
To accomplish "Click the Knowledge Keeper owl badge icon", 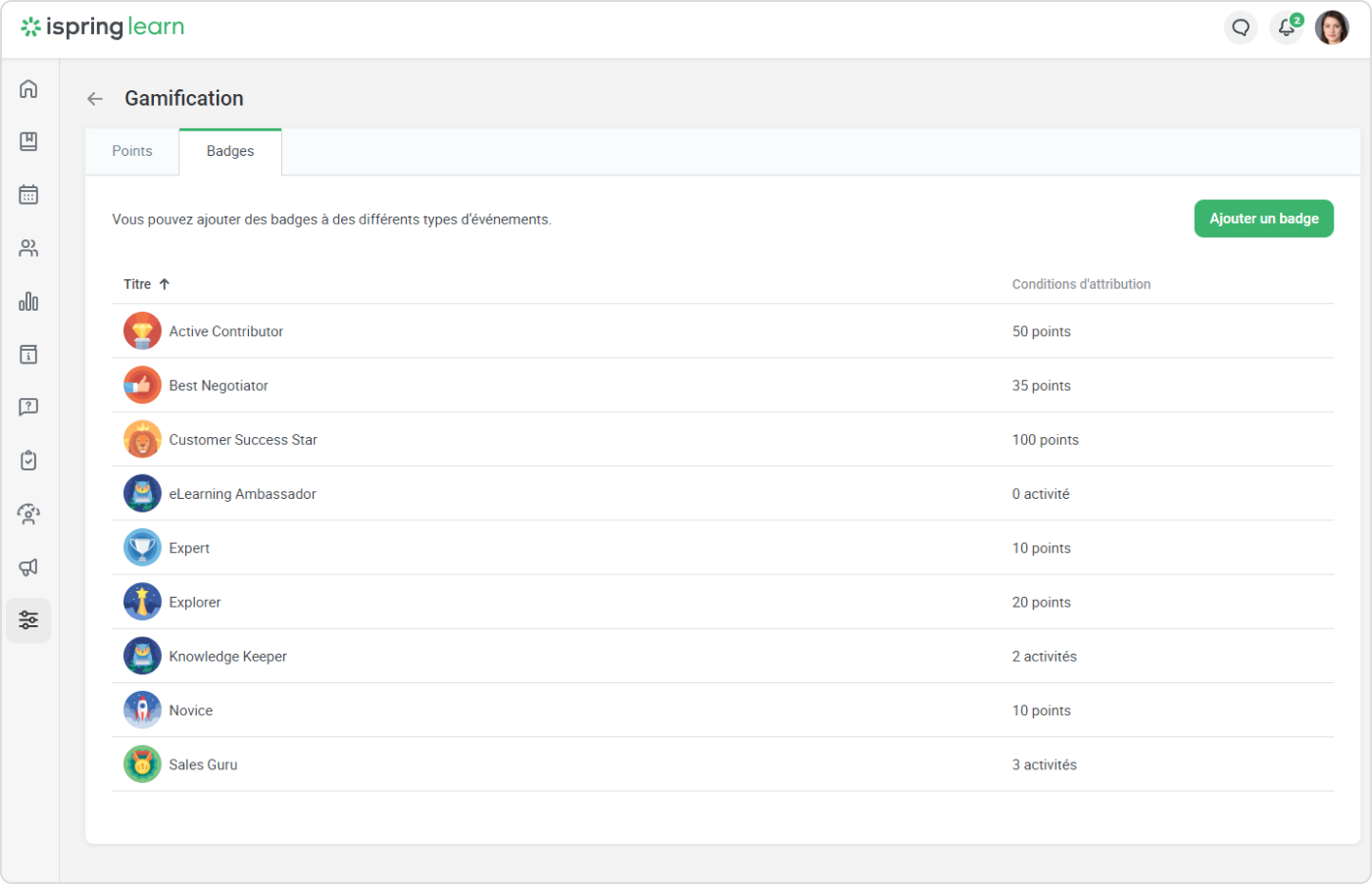I will point(142,656).
